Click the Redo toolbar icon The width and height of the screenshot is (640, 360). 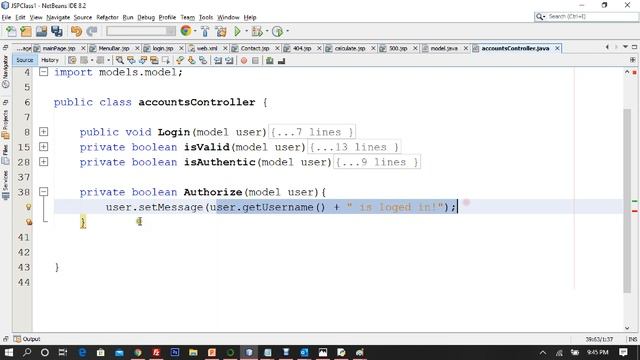(92, 31)
